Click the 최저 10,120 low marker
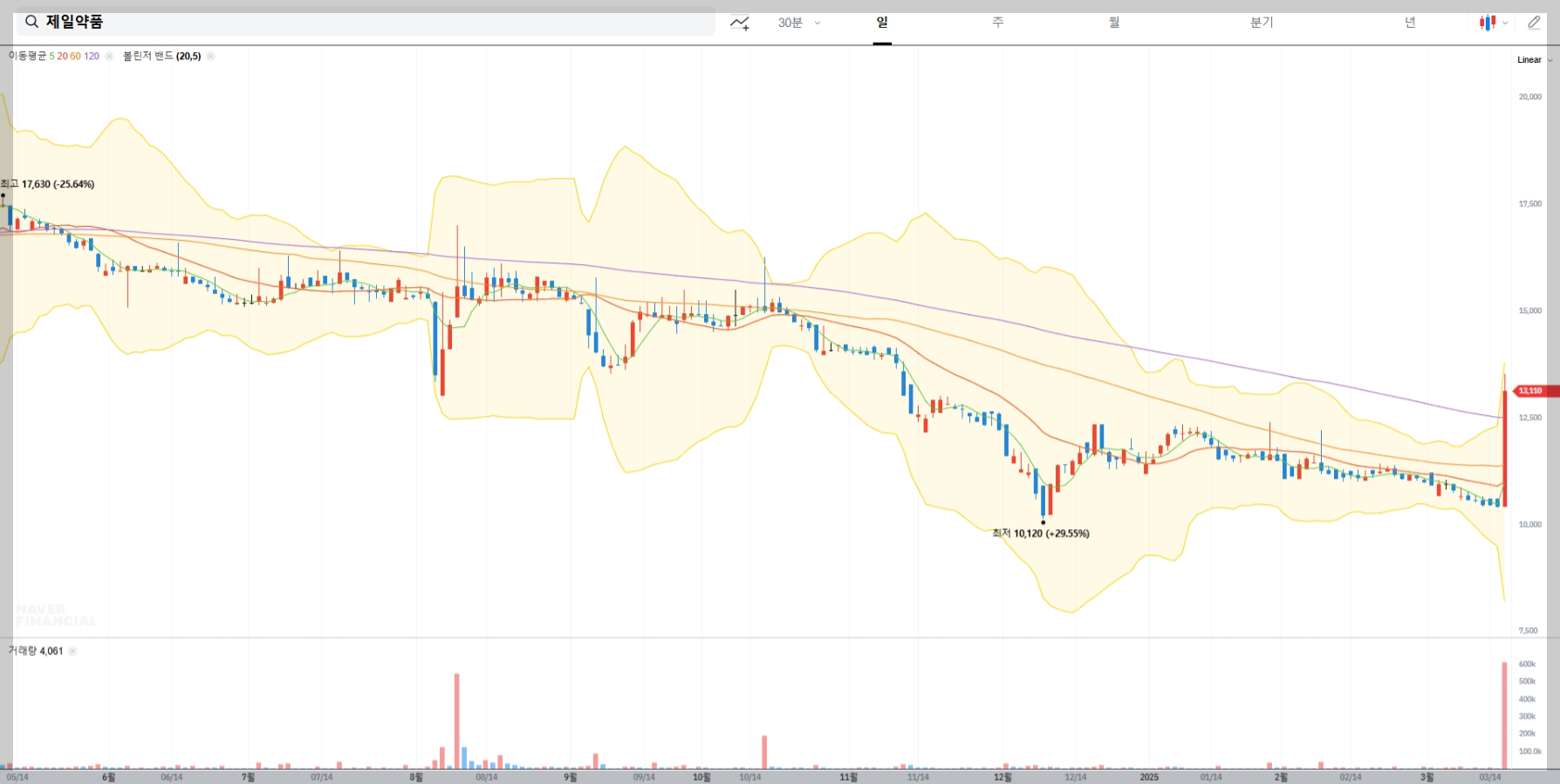The image size is (1560, 784). 1041,533
